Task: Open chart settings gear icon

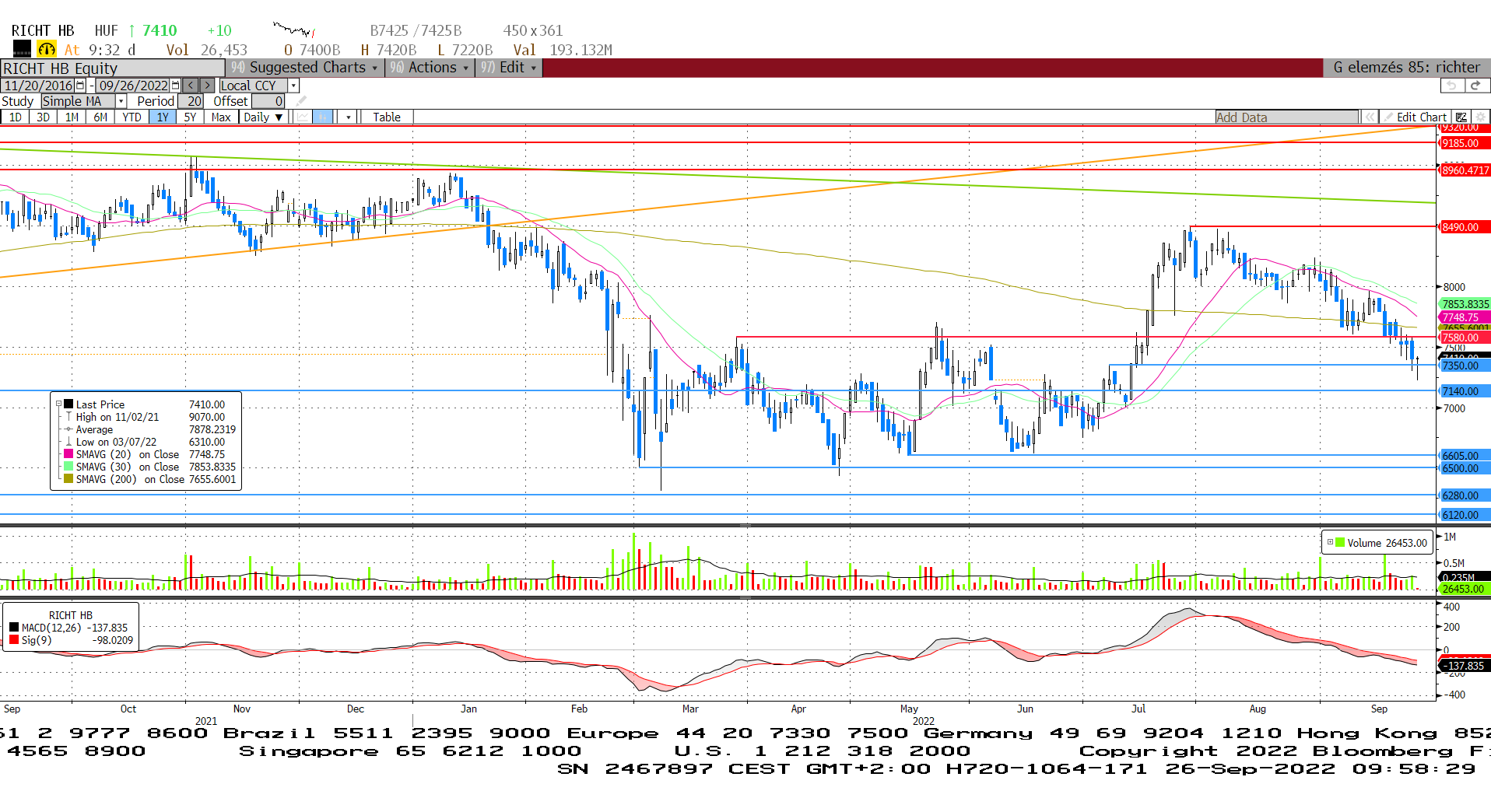Action: pyautogui.click(x=1480, y=117)
